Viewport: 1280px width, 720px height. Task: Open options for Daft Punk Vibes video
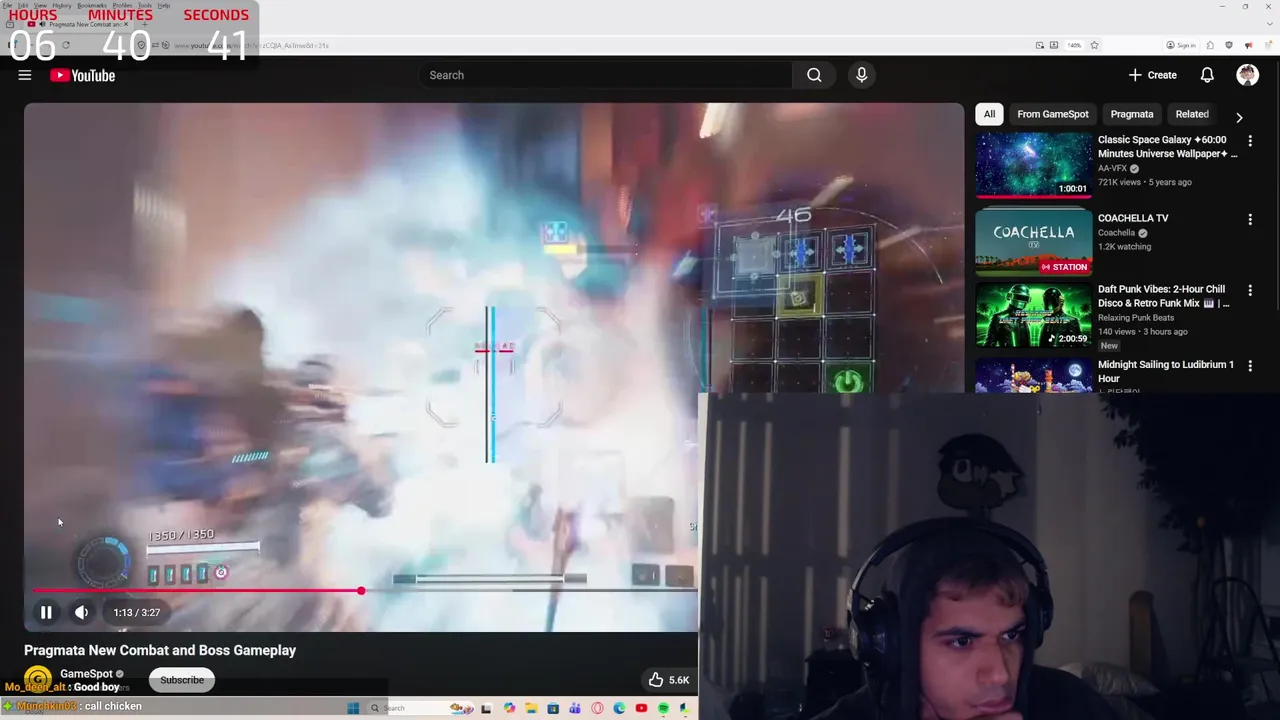click(x=1250, y=291)
